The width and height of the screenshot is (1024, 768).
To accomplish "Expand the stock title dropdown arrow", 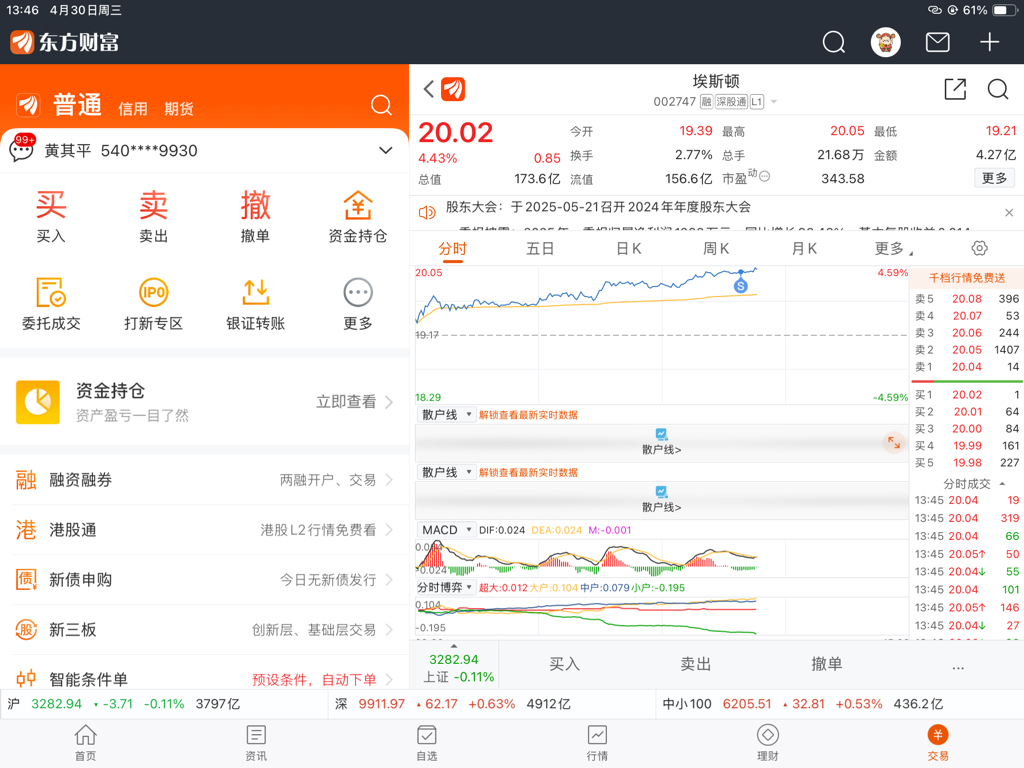I will (x=774, y=102).
